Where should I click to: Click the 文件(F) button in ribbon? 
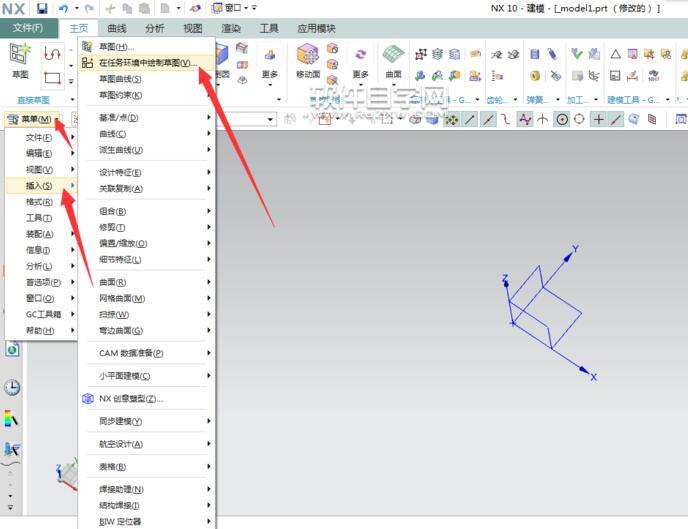[x=28, y=29]
